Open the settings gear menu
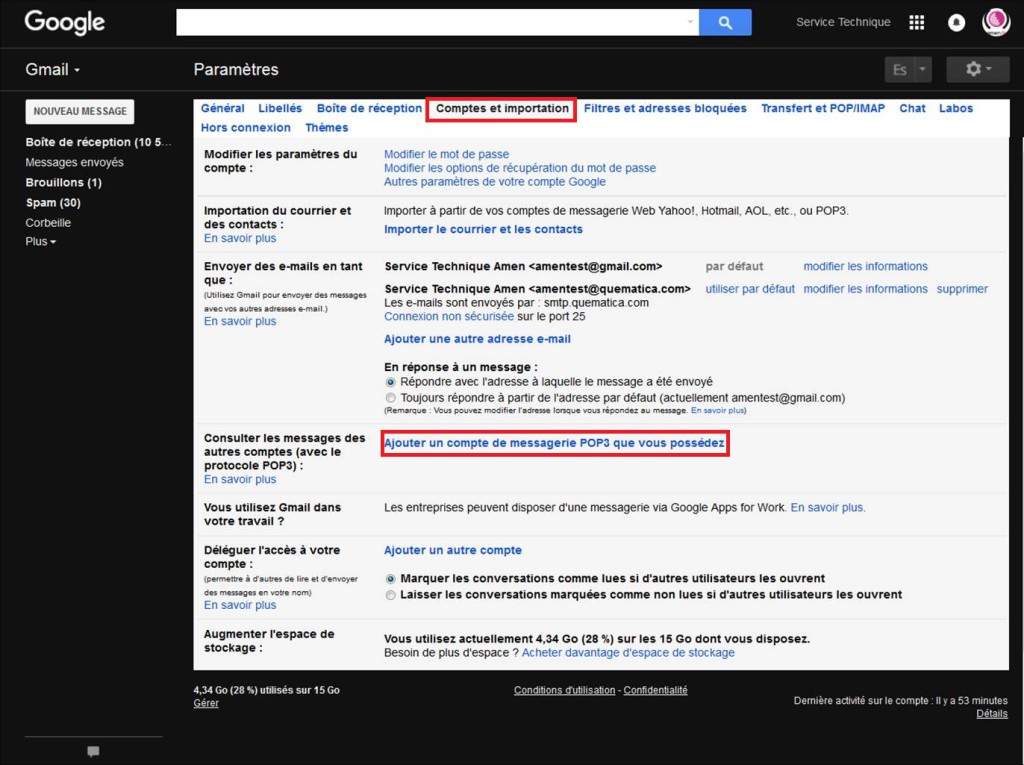Screen dimensions: 1024x765 [x=978, y=69]
